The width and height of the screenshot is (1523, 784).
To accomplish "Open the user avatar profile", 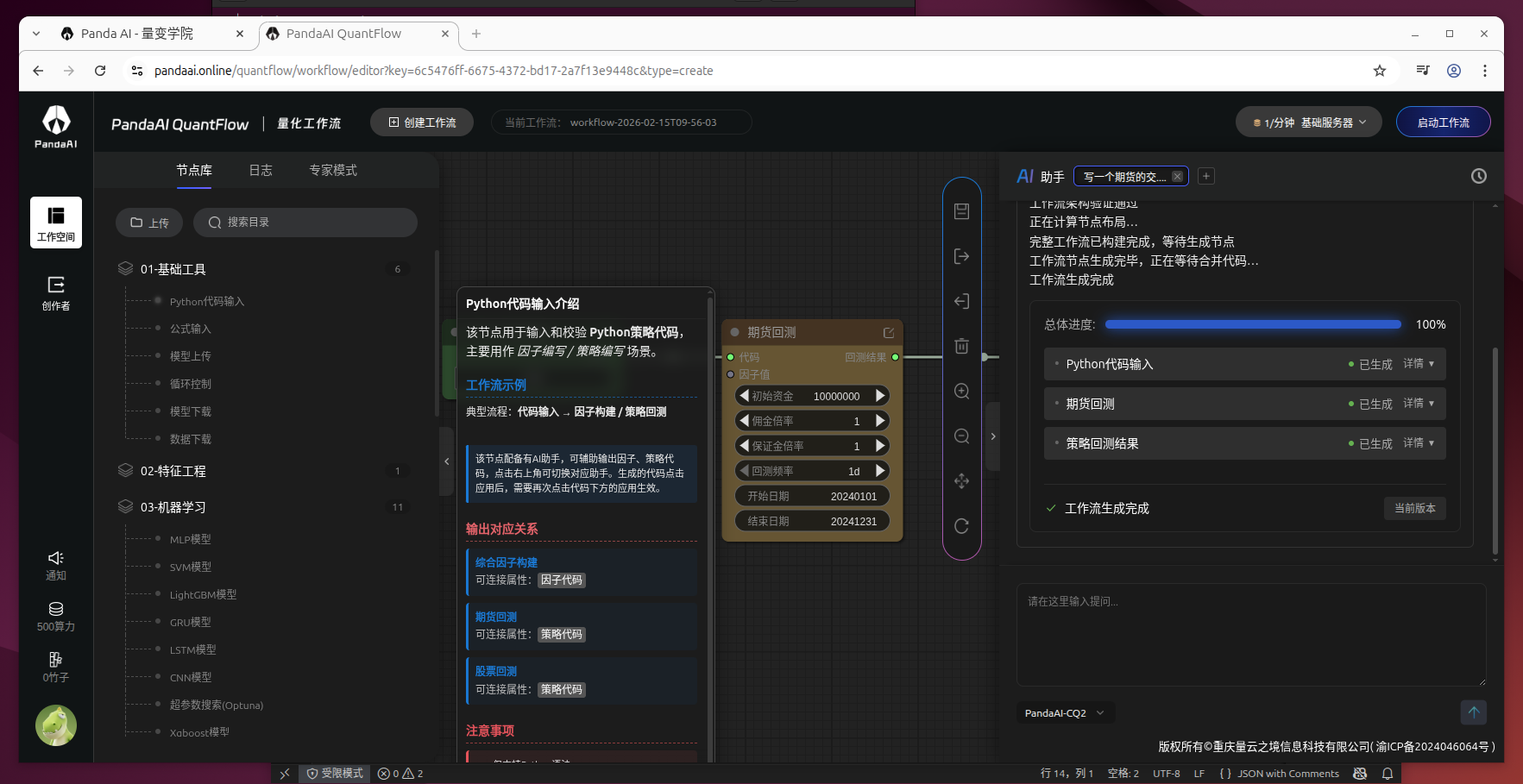I will [x=56, y=725].
